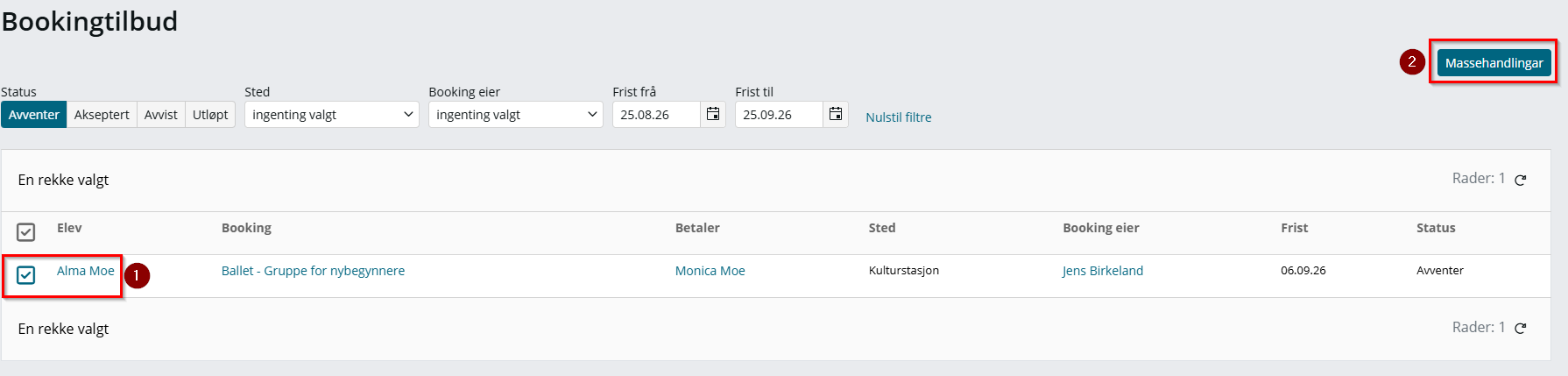Screen dimensions: 1568x376
Task: Open payer Monica Moe link
Action: (x=710, y=271)
